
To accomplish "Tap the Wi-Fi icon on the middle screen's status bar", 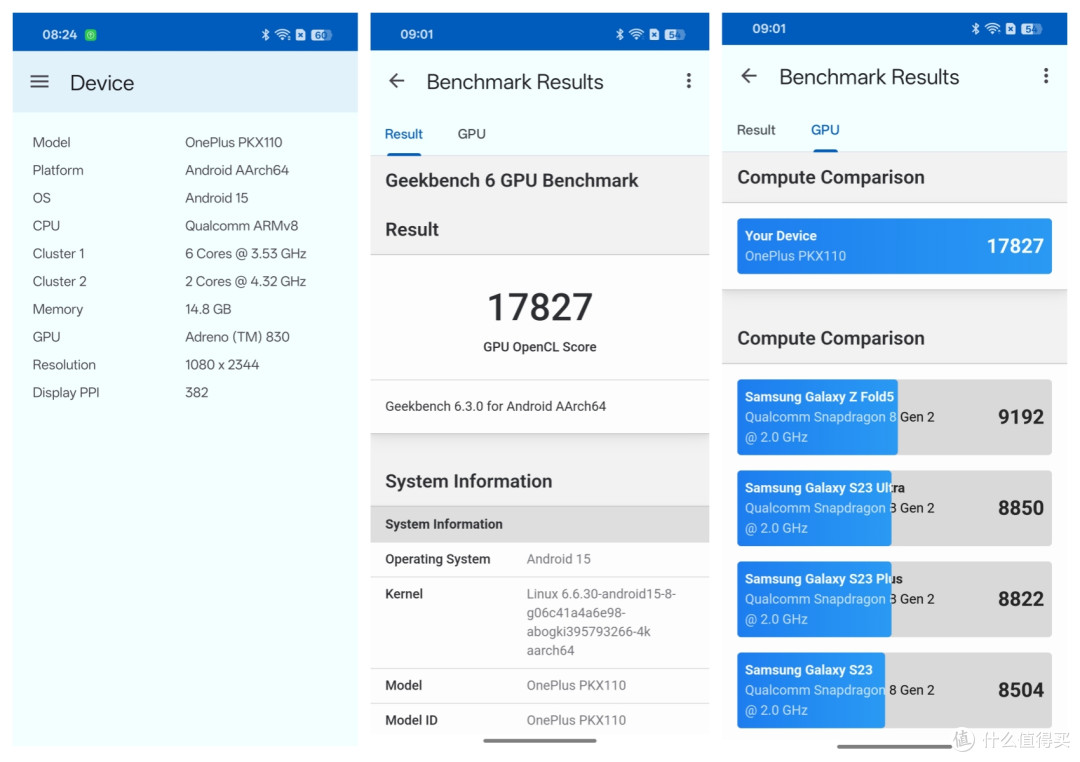I will 636,34.
